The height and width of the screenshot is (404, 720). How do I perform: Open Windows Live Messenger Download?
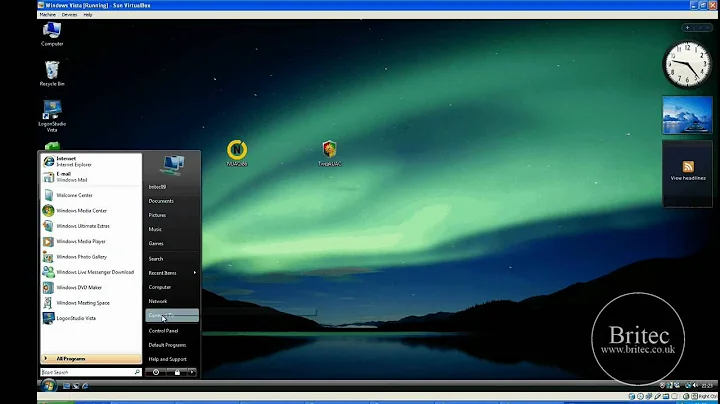[x=91, y=272]
